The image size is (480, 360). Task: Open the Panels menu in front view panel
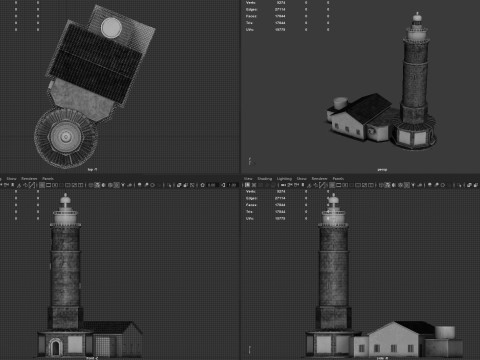(x=48, y=179)
